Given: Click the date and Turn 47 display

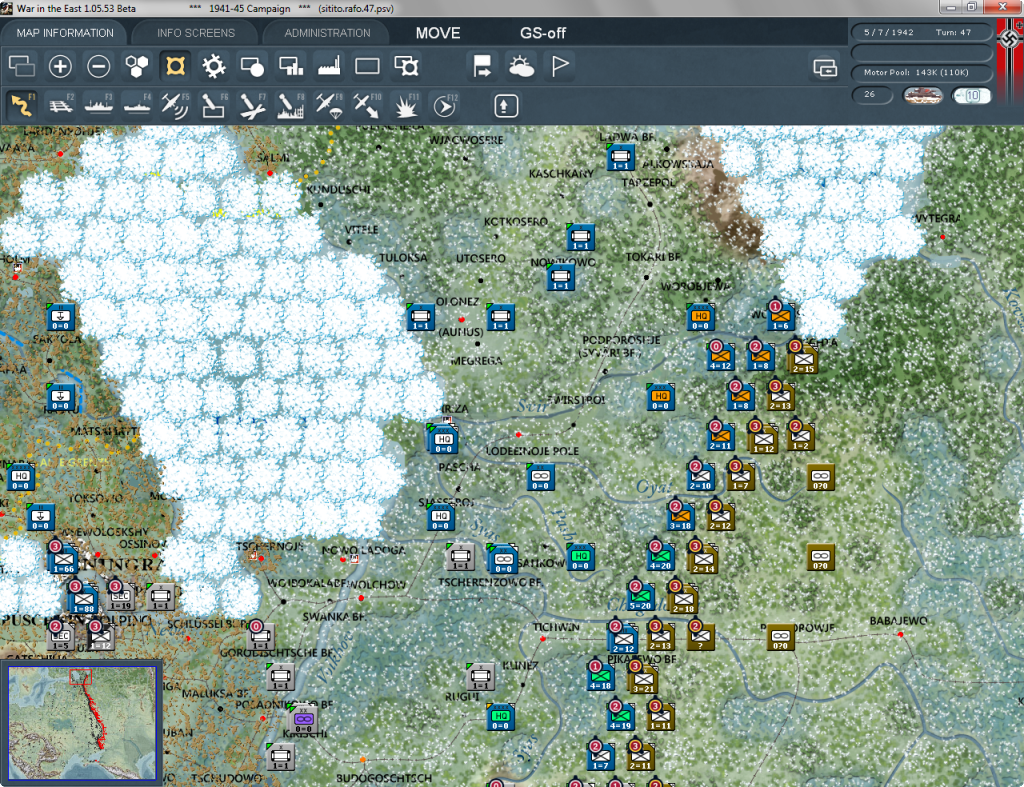Looking at the screenshot, I should tap(921, 32).
